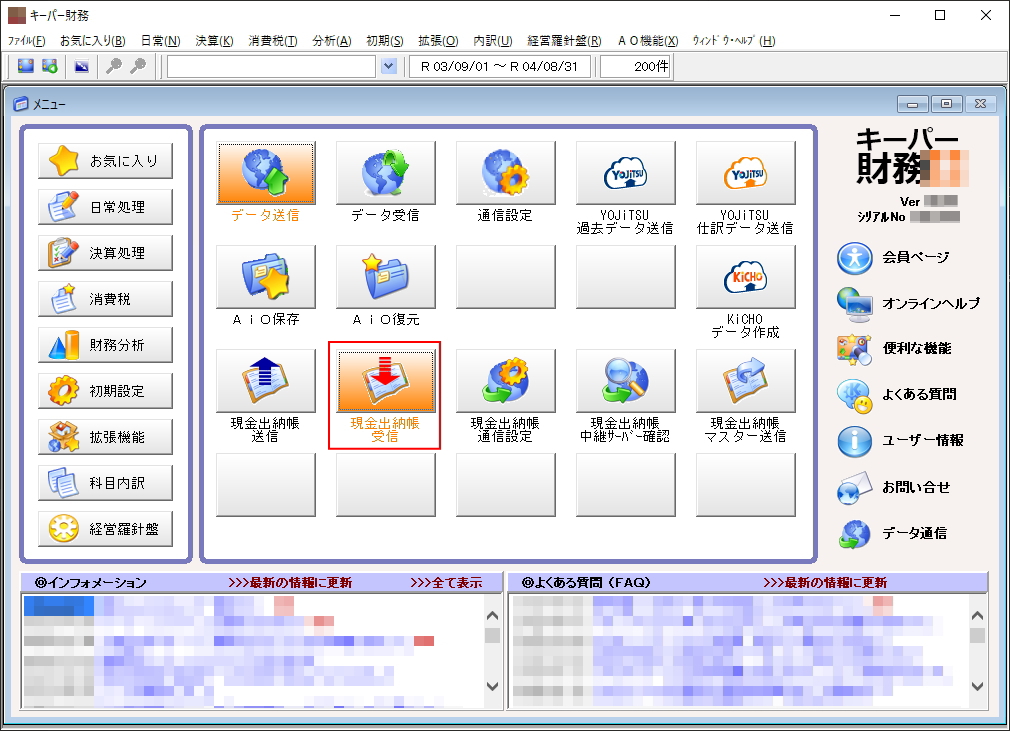Select 経営羅針盤 in the sidebar
This screenshot has width=1010, height=731.
pos(106,529)
